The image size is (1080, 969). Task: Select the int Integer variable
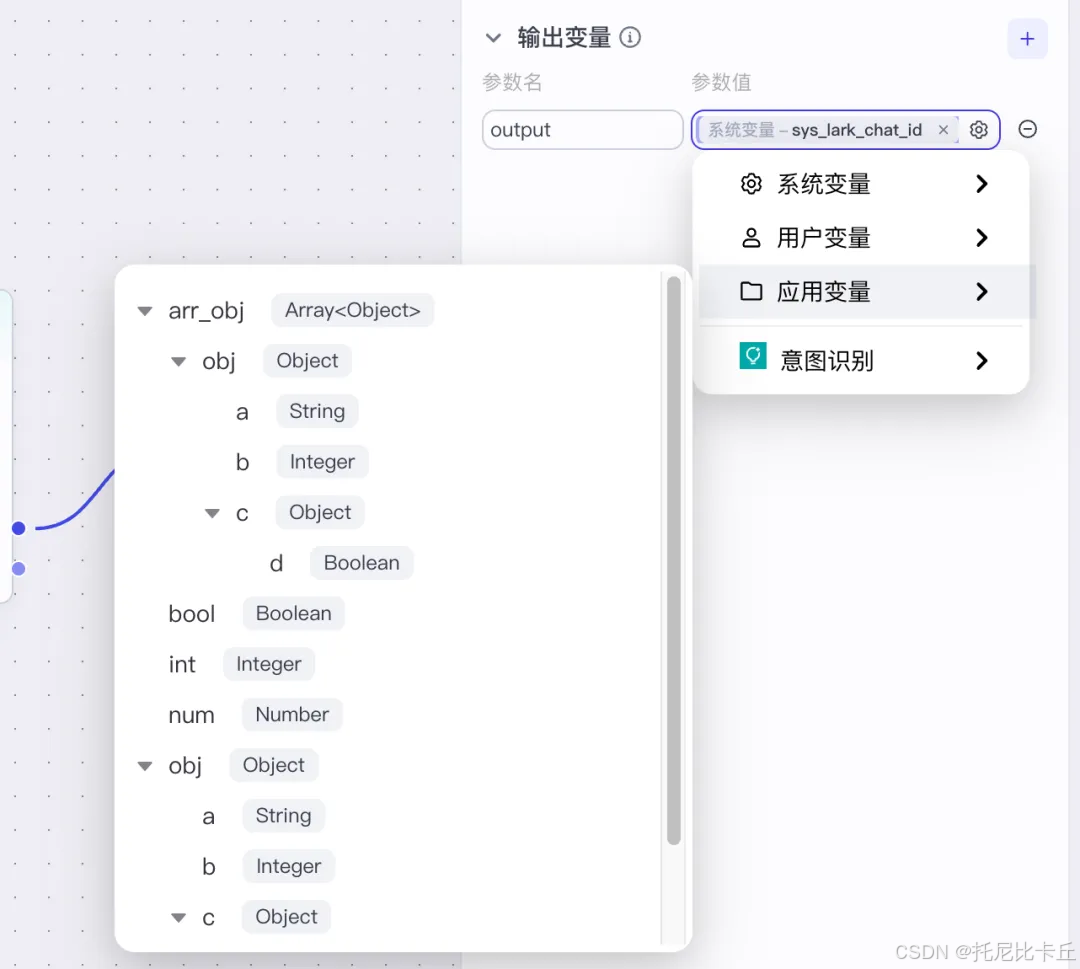(x=241, y=664)
